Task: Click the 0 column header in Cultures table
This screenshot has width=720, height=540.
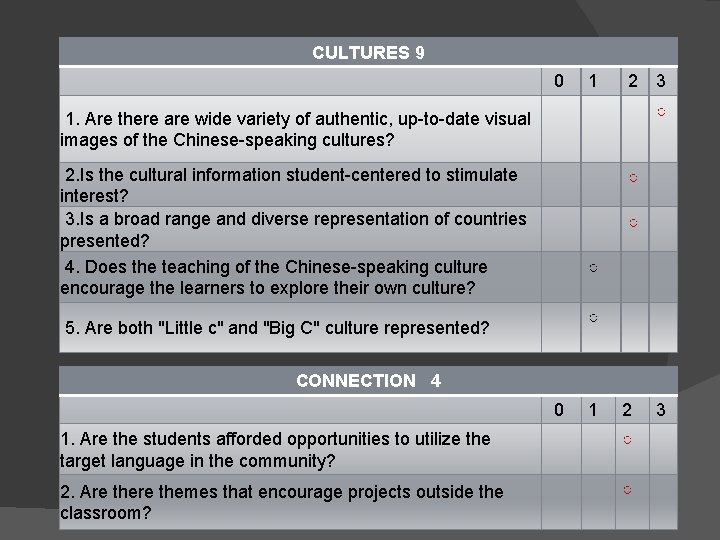Action: coord(559,81)
